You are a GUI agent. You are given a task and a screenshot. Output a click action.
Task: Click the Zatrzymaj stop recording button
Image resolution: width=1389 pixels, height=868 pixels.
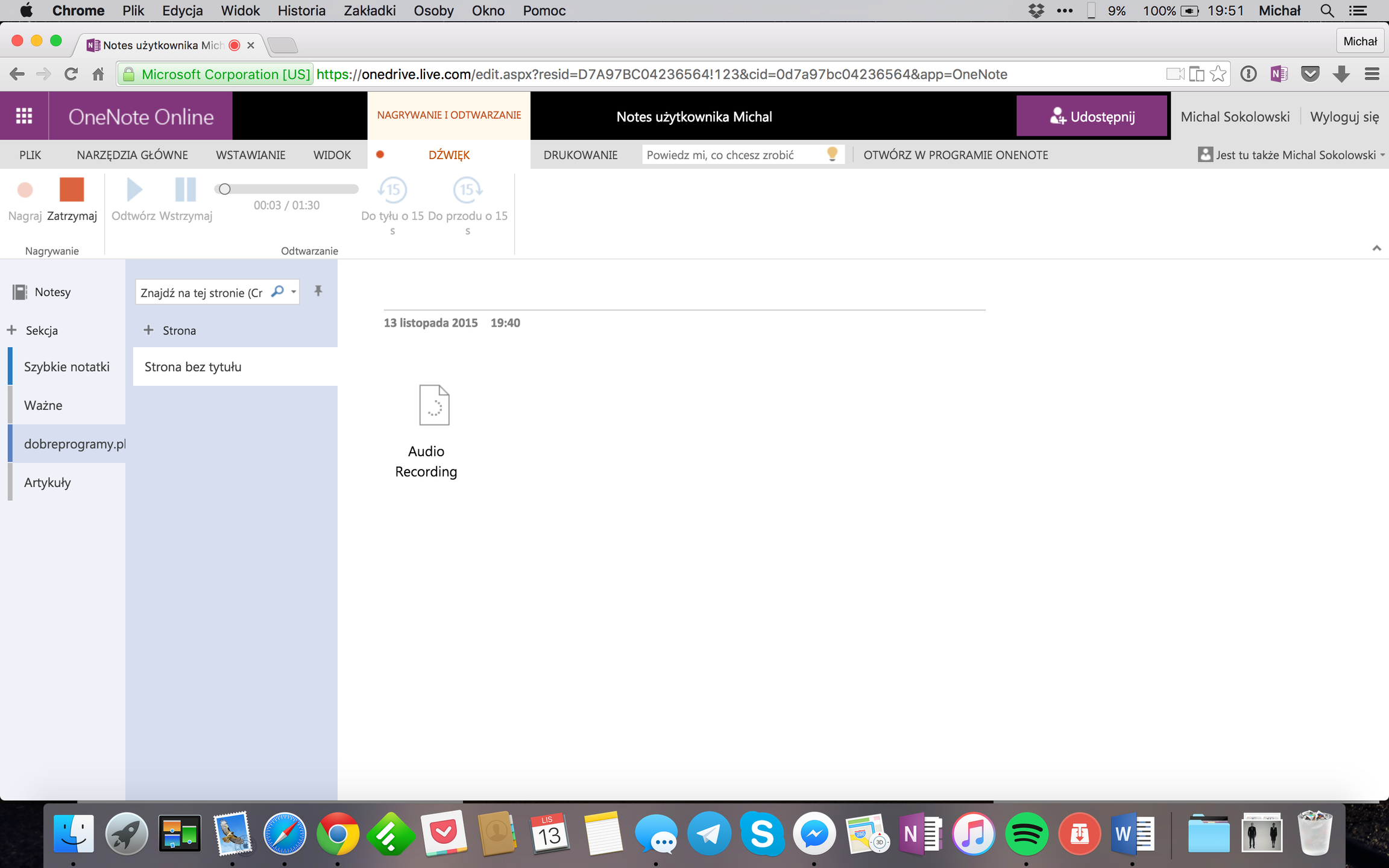tap(71, 190)
